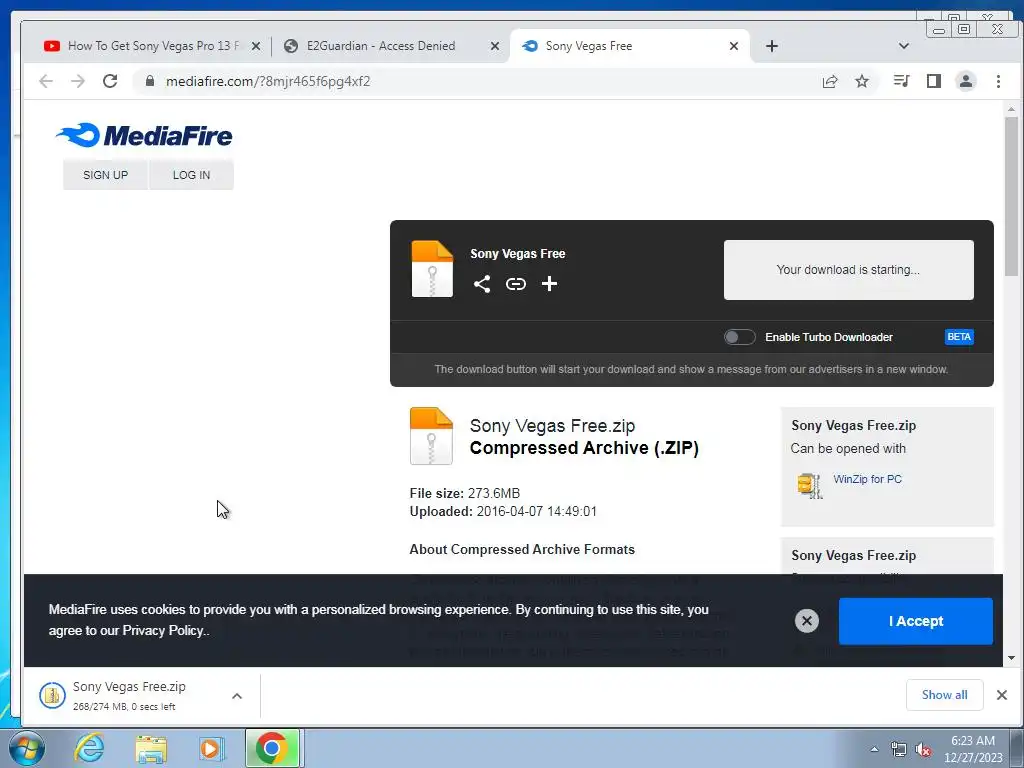Click the File size 273.6MB text
1024x768 pixels.
coord(464,493)
